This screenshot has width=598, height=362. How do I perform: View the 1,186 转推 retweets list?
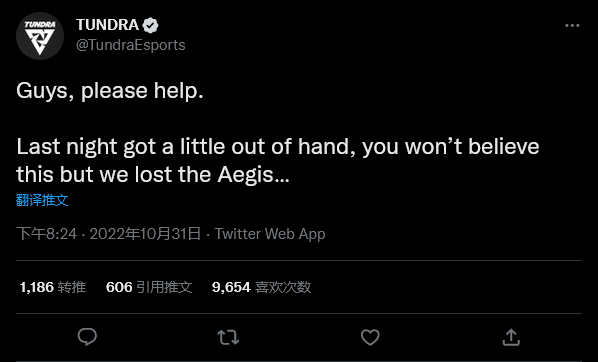click(53, 287)
